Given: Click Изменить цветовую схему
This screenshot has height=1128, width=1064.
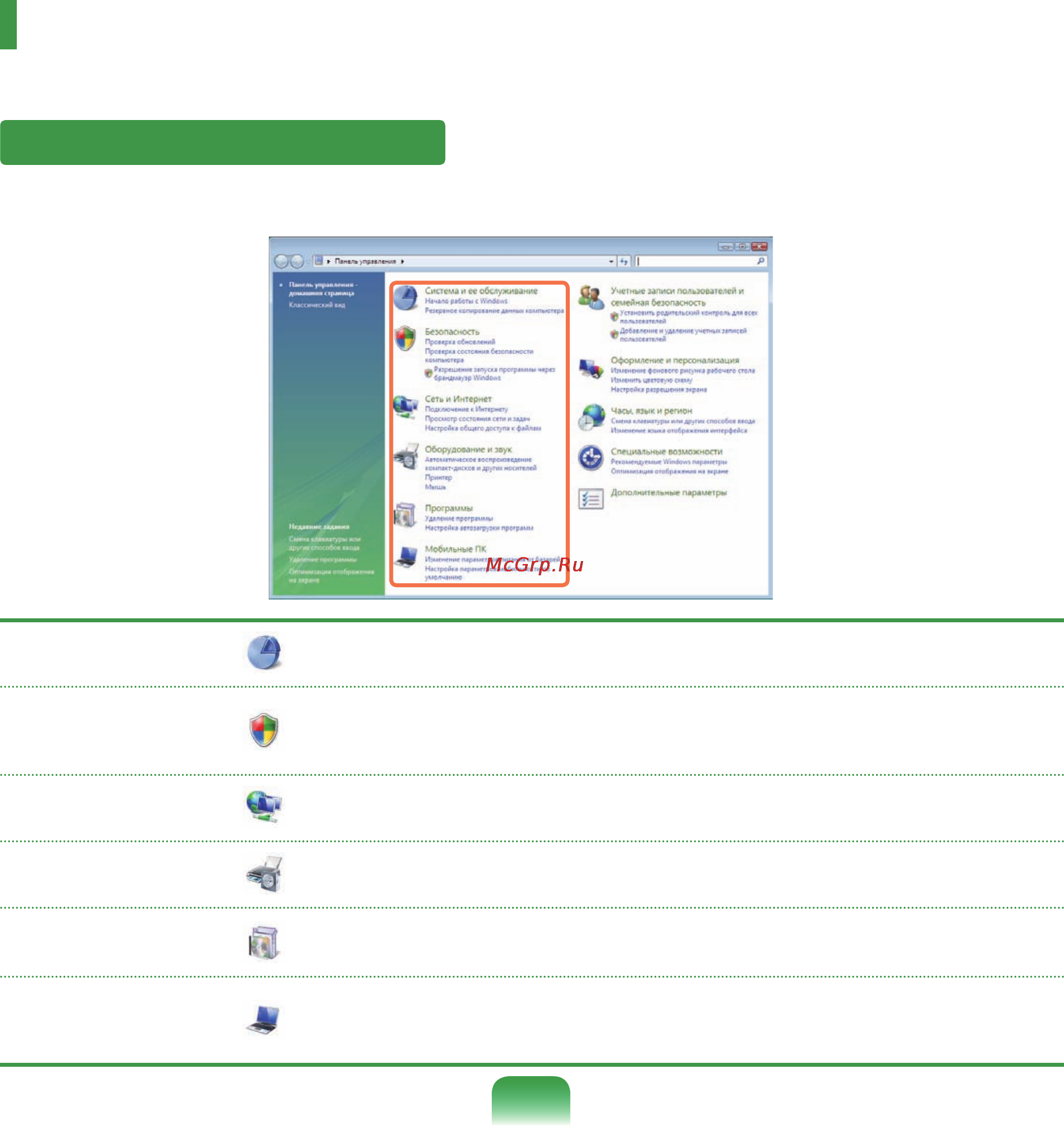Looking at the screenshot, I should (651, 381).
